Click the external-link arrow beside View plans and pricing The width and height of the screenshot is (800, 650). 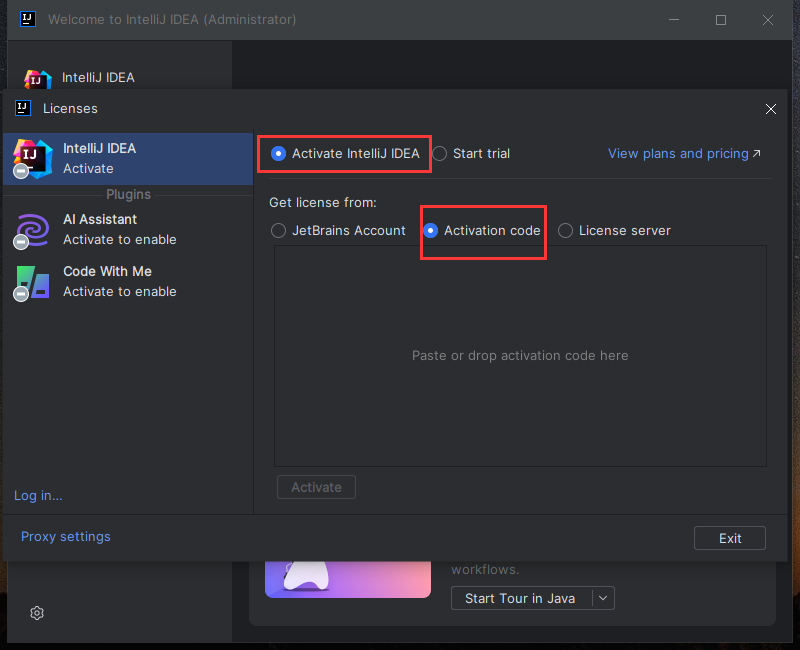(x=755, y=153)
